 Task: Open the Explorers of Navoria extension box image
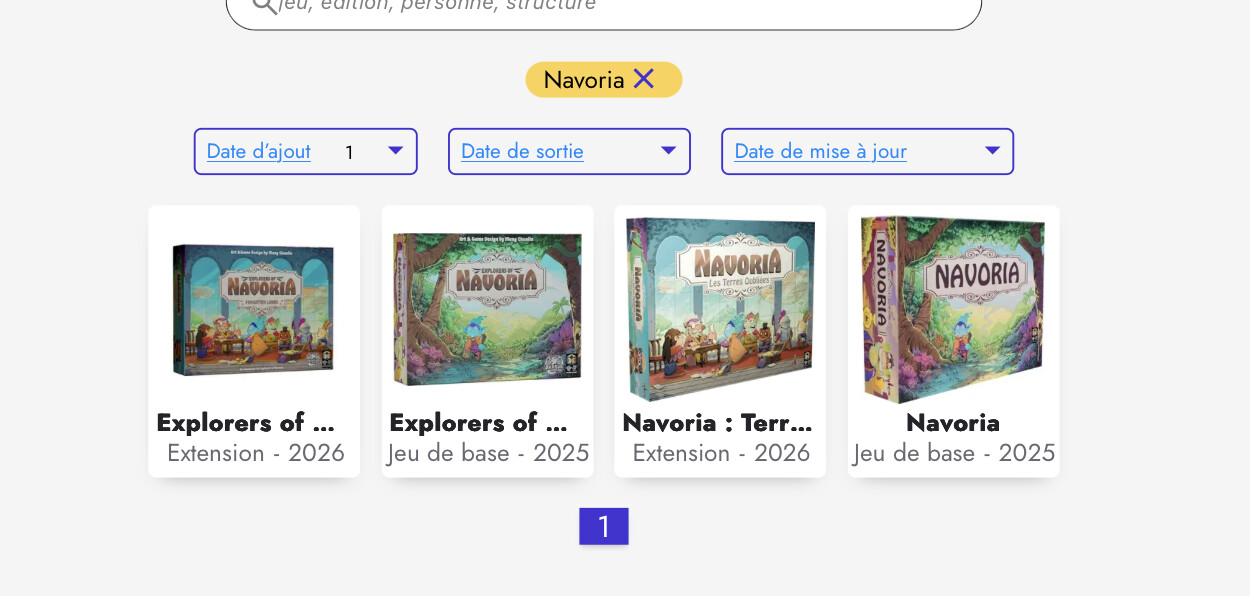(x=254, y=309)
